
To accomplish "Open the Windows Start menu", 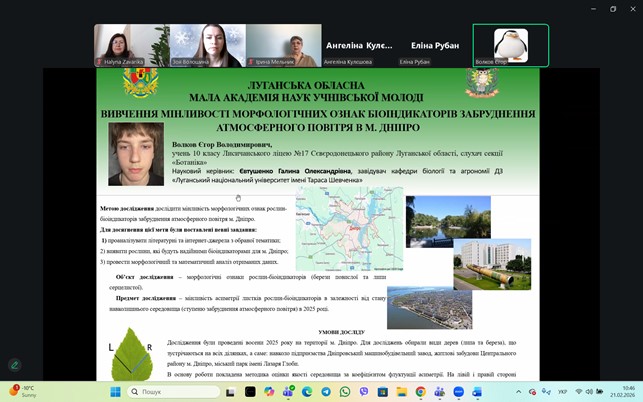I will [x=116, y=392].
